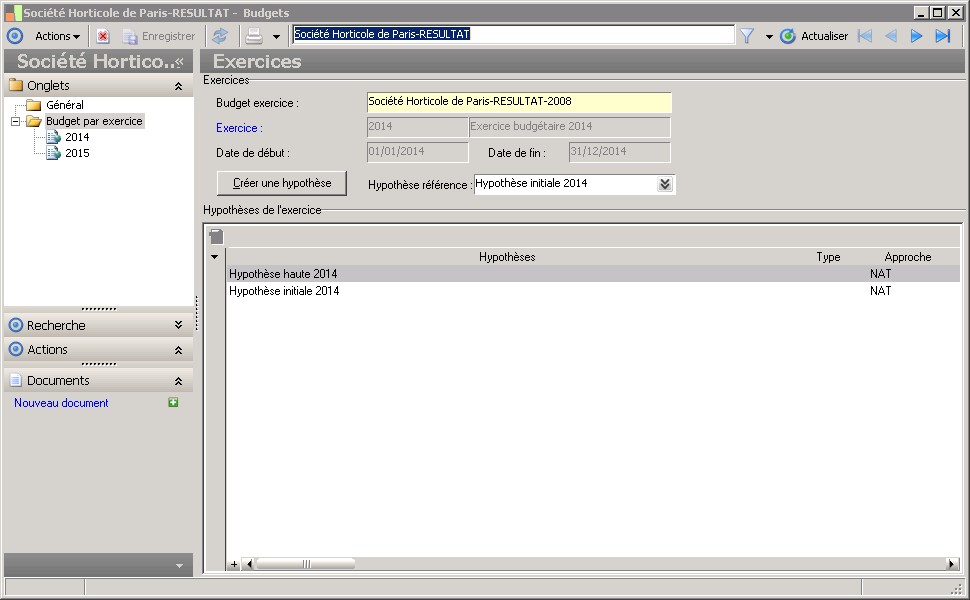Expand the Recherche panel
Viewport: 970px width, 600px height.
(x=178, y=325)
